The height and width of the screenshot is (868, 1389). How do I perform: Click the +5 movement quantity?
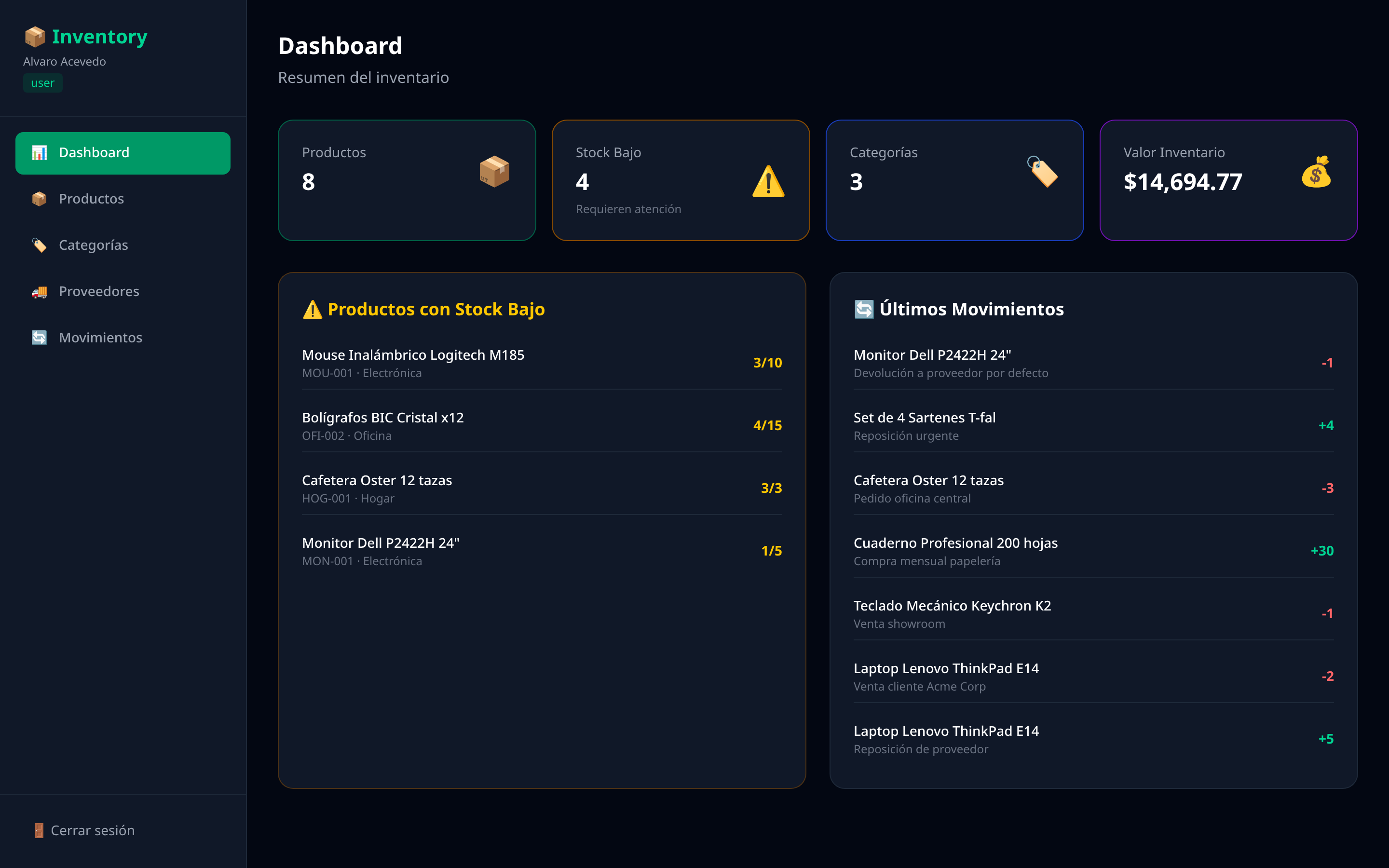click(x=1326, y=739)
